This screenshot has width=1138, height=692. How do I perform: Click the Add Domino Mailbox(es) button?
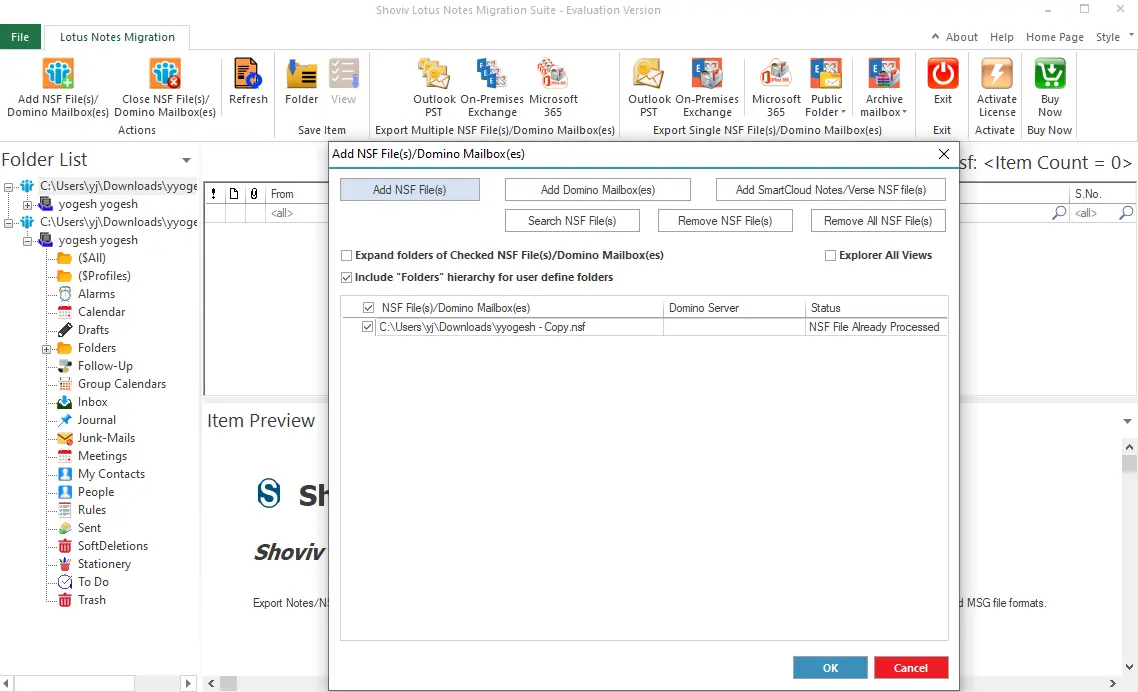coord(597,190)
